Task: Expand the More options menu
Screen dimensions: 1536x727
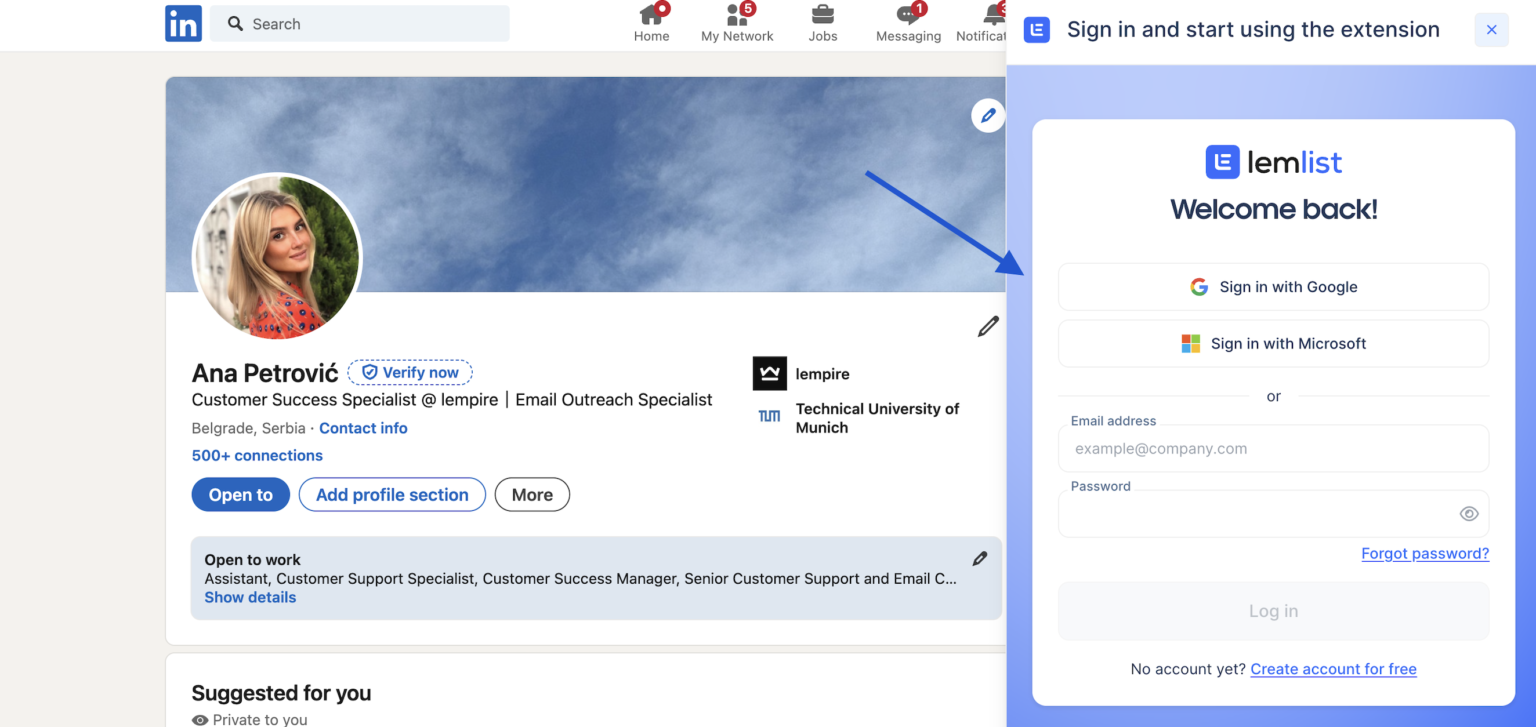Action: coord(532,494)
